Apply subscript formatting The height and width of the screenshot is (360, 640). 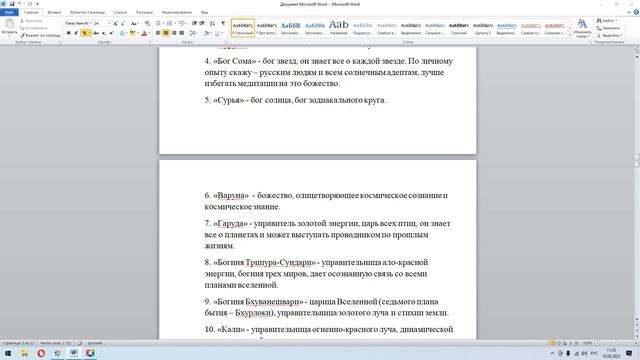click(x=104, y=33)
